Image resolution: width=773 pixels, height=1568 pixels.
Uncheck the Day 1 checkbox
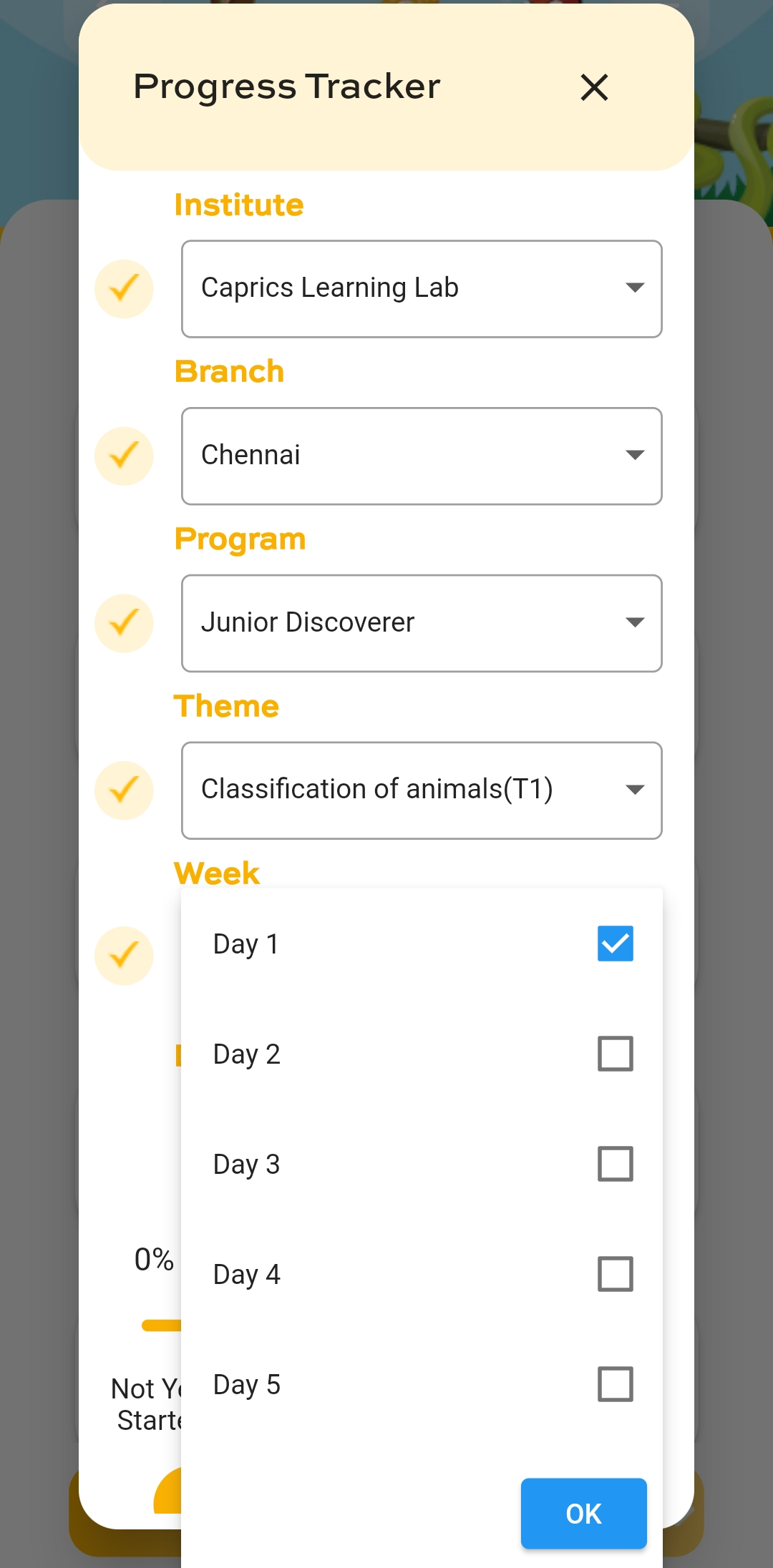[615, 944]
